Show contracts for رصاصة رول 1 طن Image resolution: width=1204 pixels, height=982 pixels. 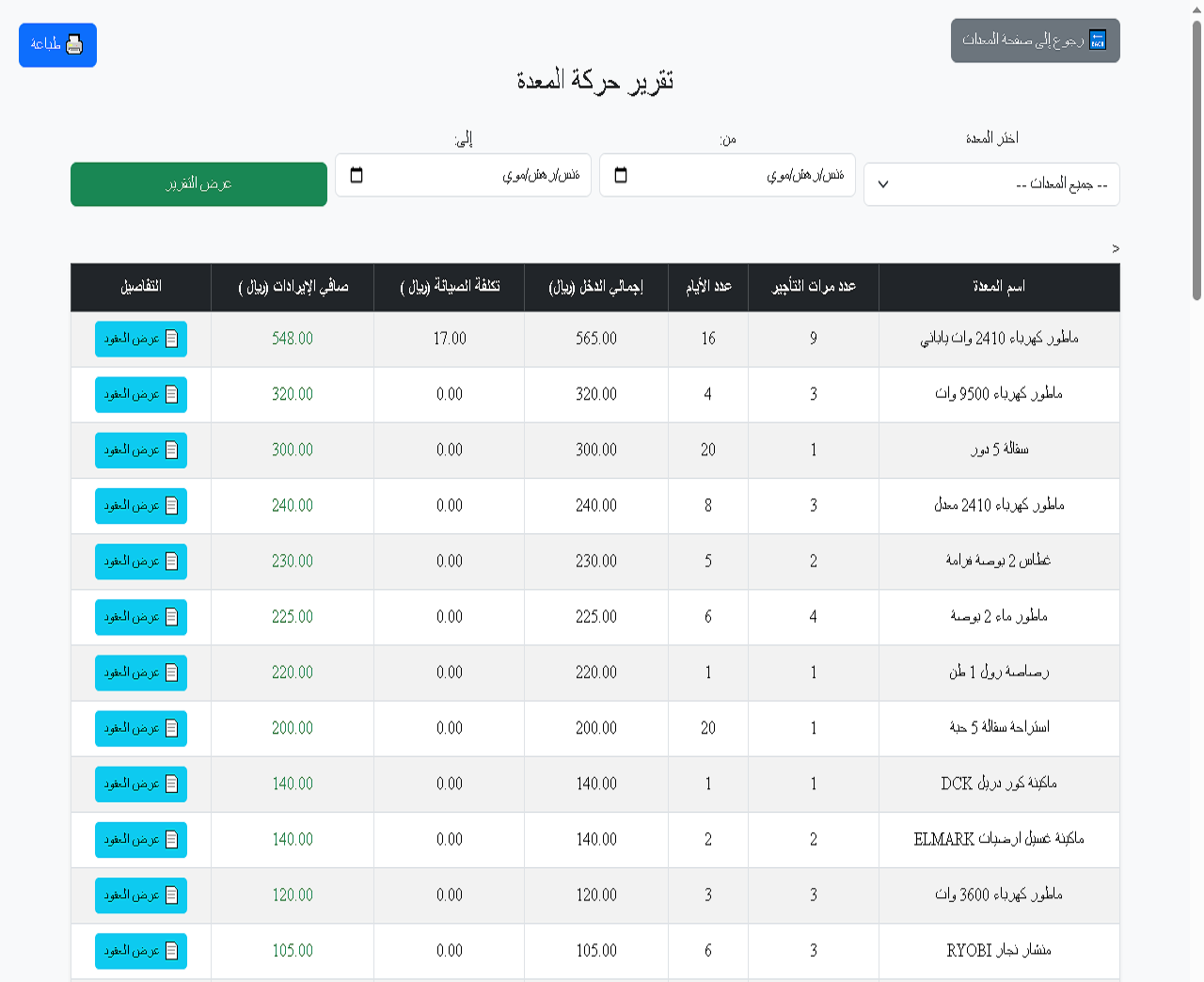pyautogui.click(x=141, y=673)
